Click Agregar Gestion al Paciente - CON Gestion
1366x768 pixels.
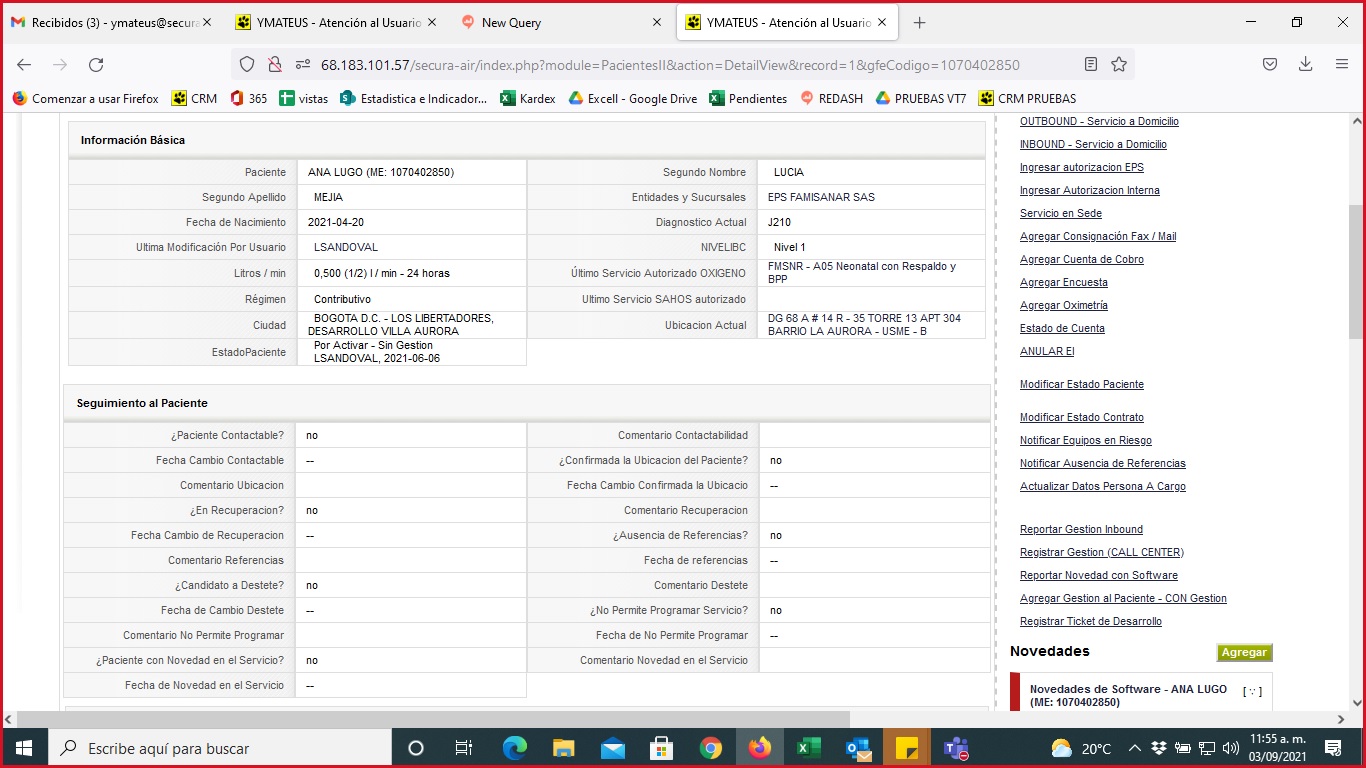tap(1123, 598)
